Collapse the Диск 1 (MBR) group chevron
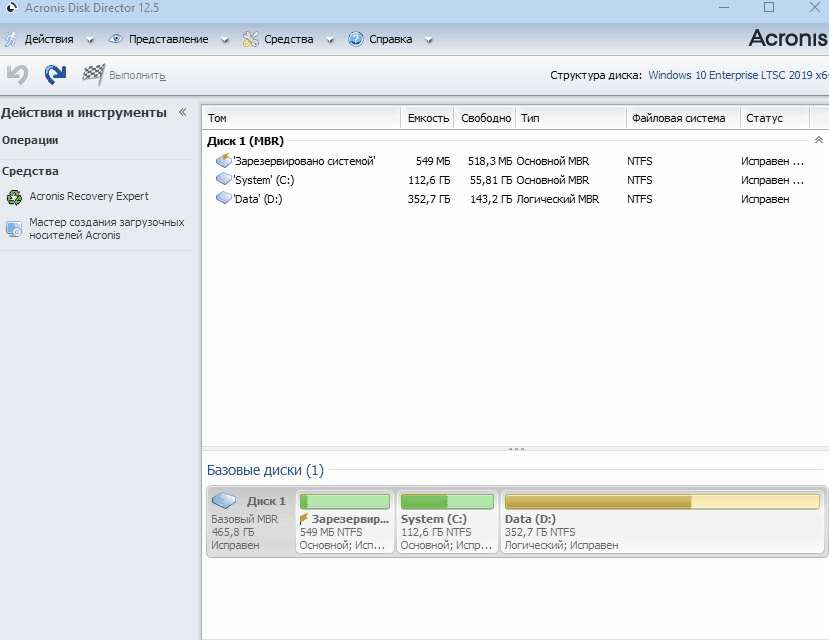 click(x=818, y=140)
